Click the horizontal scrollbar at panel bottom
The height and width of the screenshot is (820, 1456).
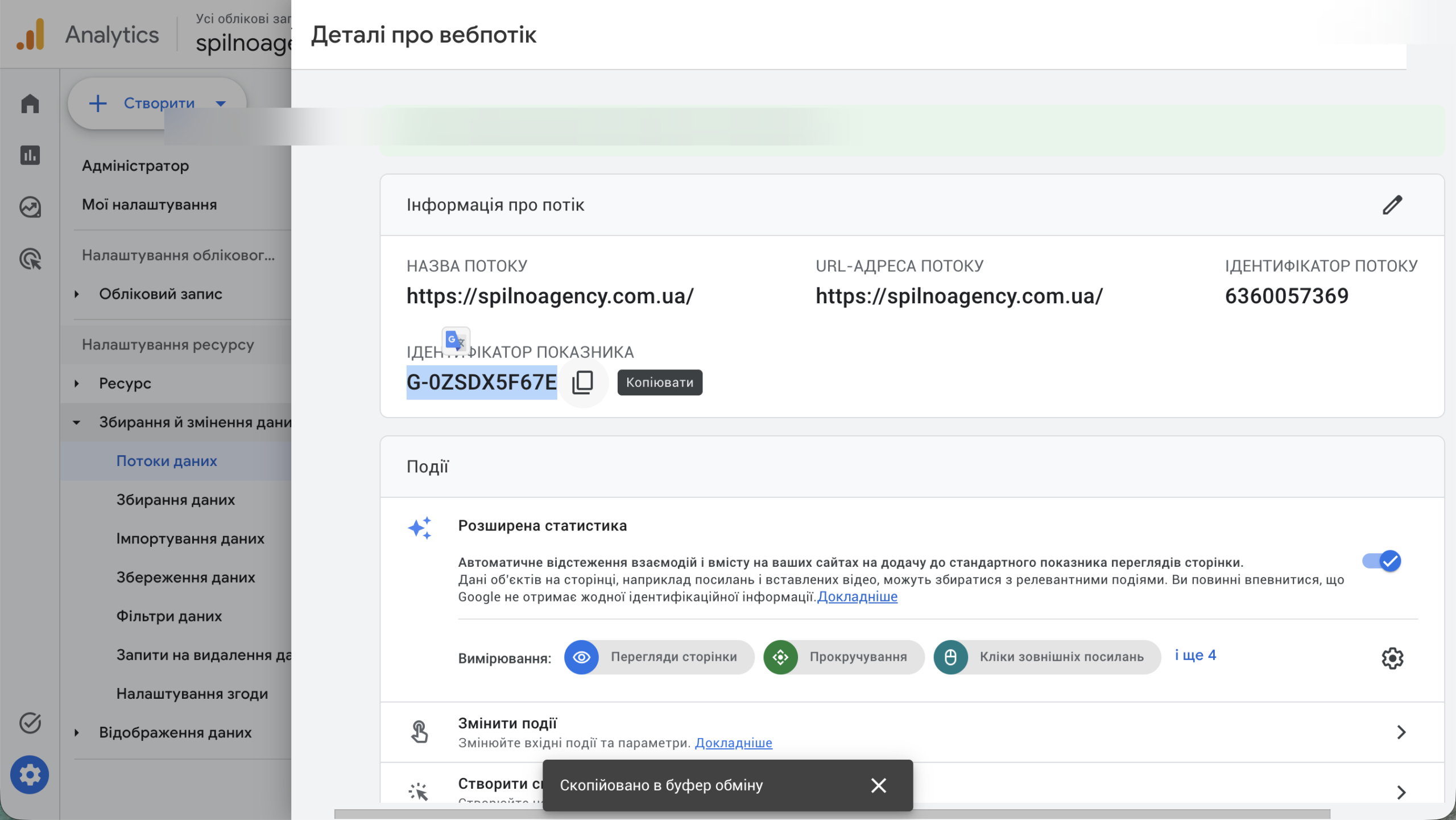pos(832,814)
